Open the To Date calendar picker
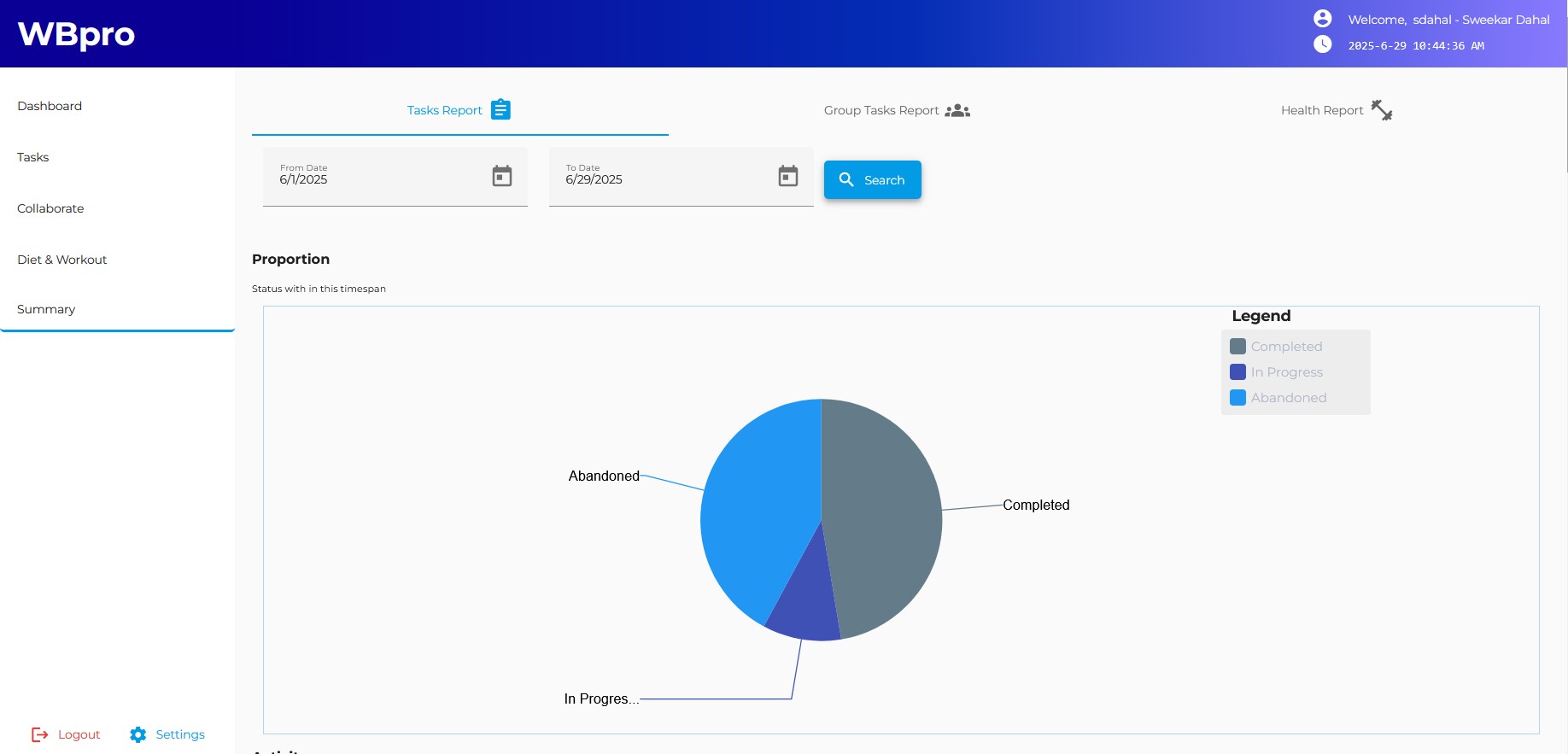Viewport: 1568px width, 754px height. [x=787, y=176]
